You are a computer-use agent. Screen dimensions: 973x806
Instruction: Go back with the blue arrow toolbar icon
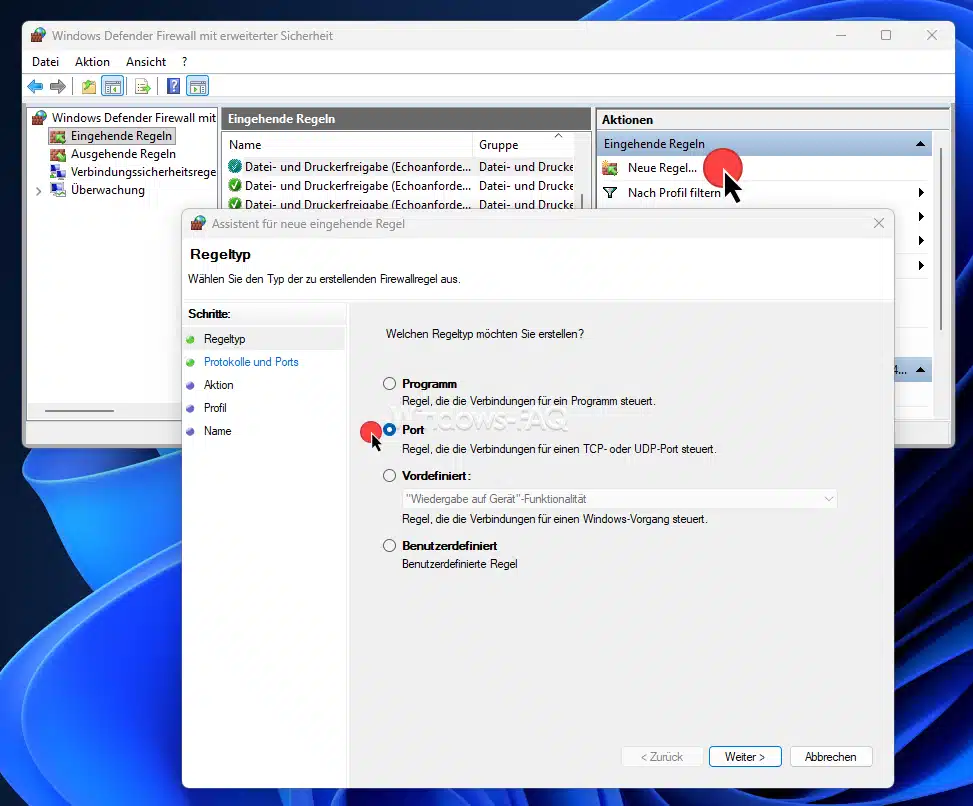click(x=35, y=86)
